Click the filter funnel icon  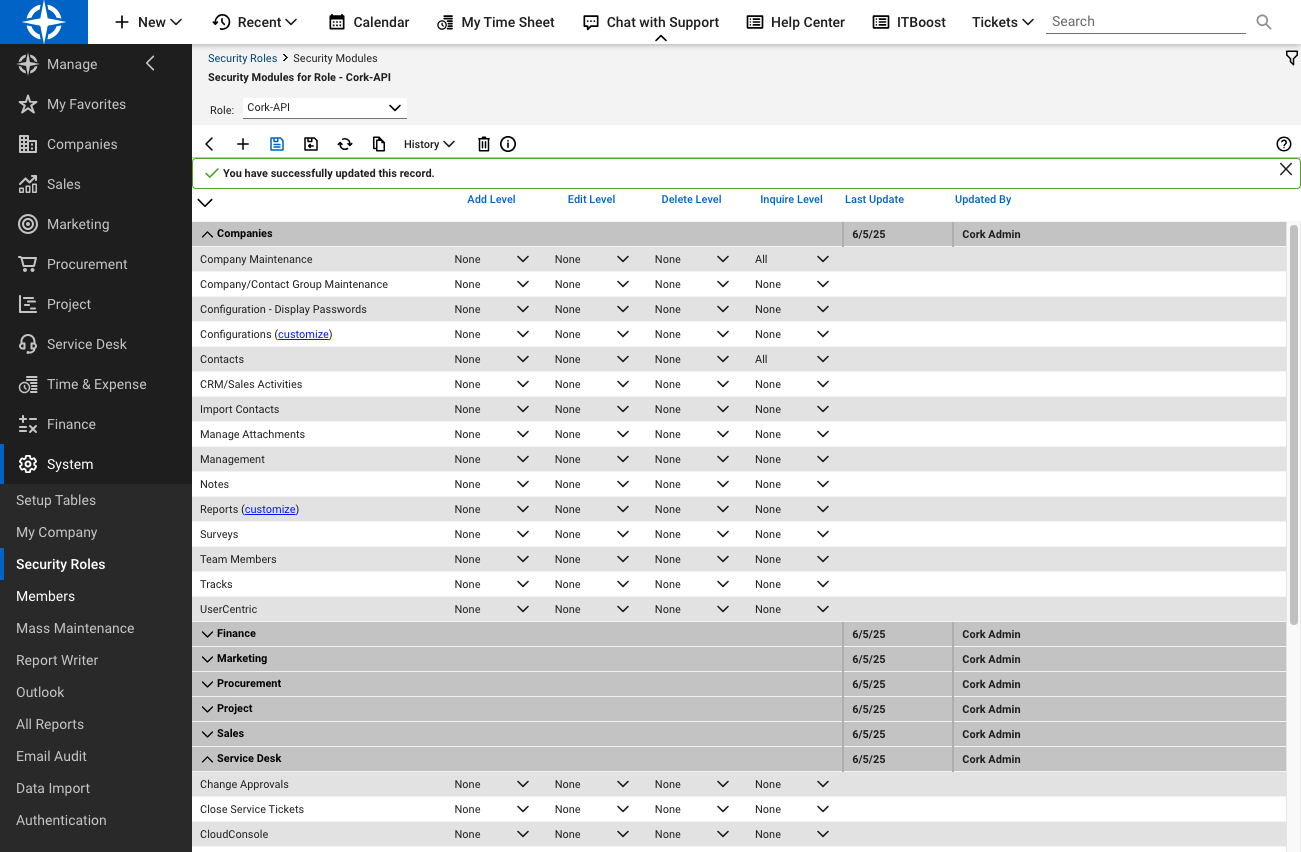click(1292, 59)
